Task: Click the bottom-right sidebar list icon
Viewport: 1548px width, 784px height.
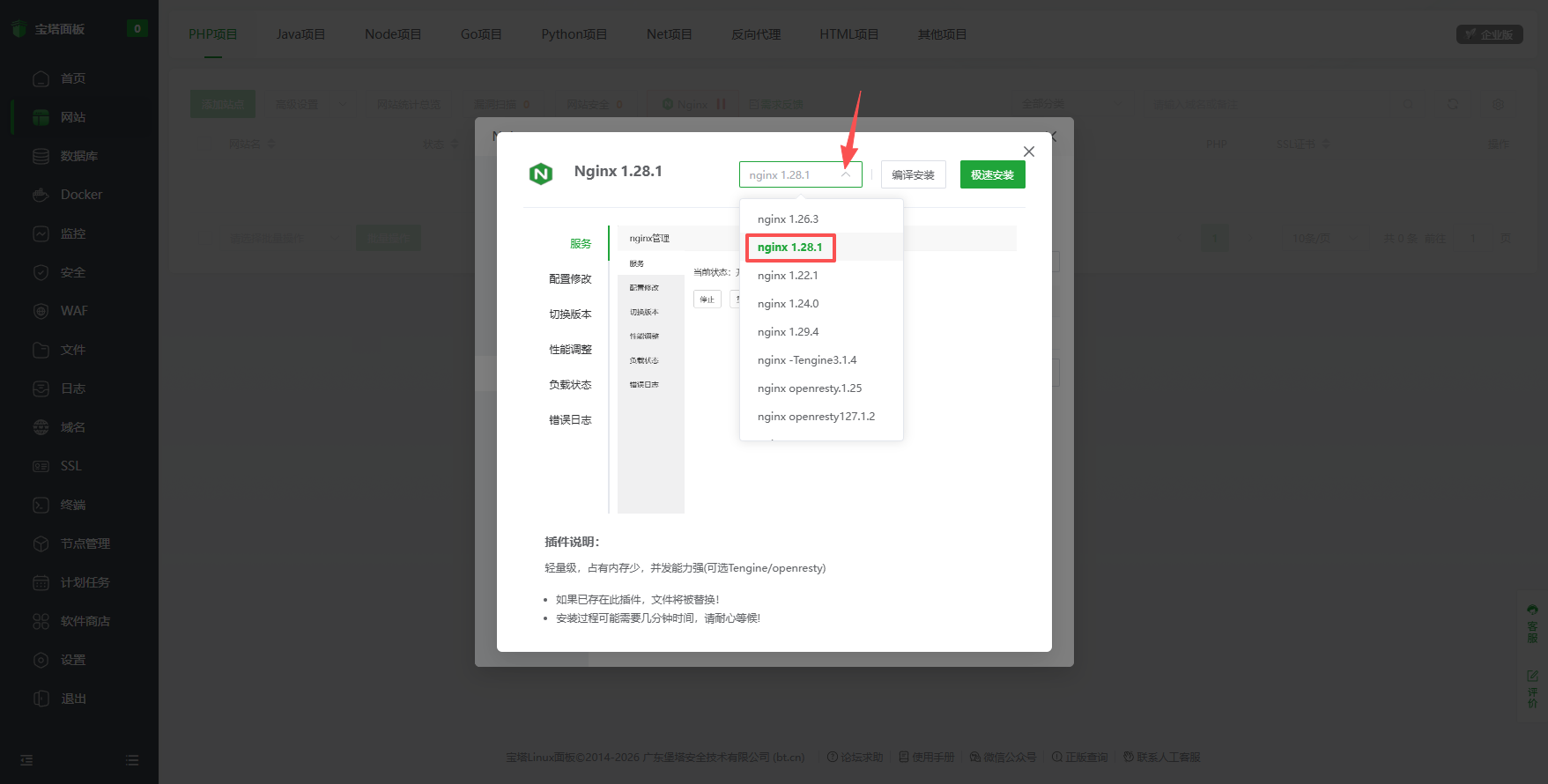Action: [x=132, y=759]
